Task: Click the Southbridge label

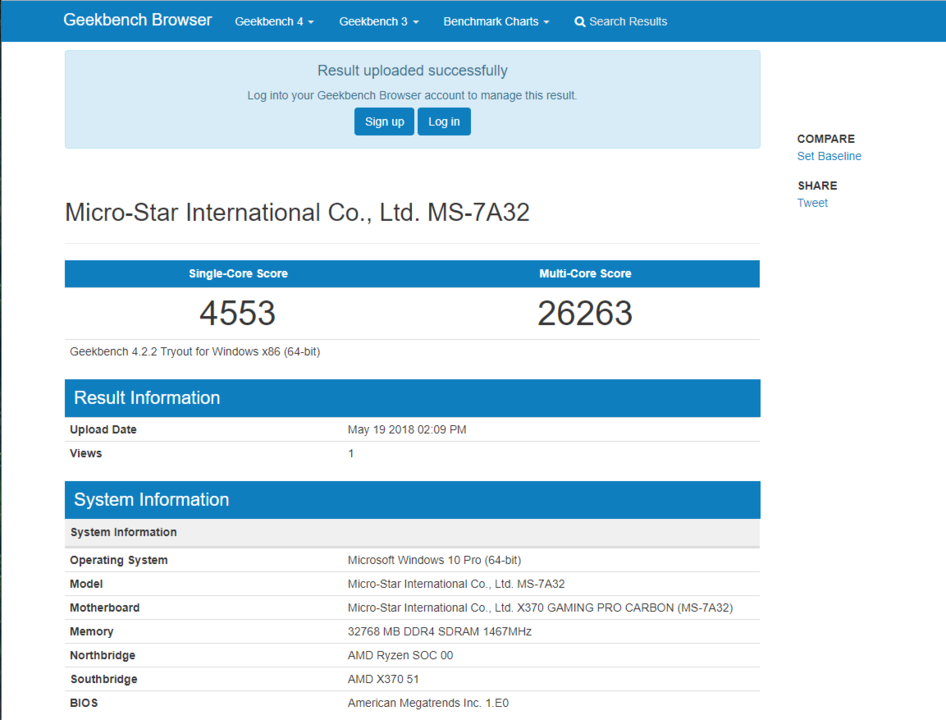Action: pyautogui.click(x=104, y=680)
